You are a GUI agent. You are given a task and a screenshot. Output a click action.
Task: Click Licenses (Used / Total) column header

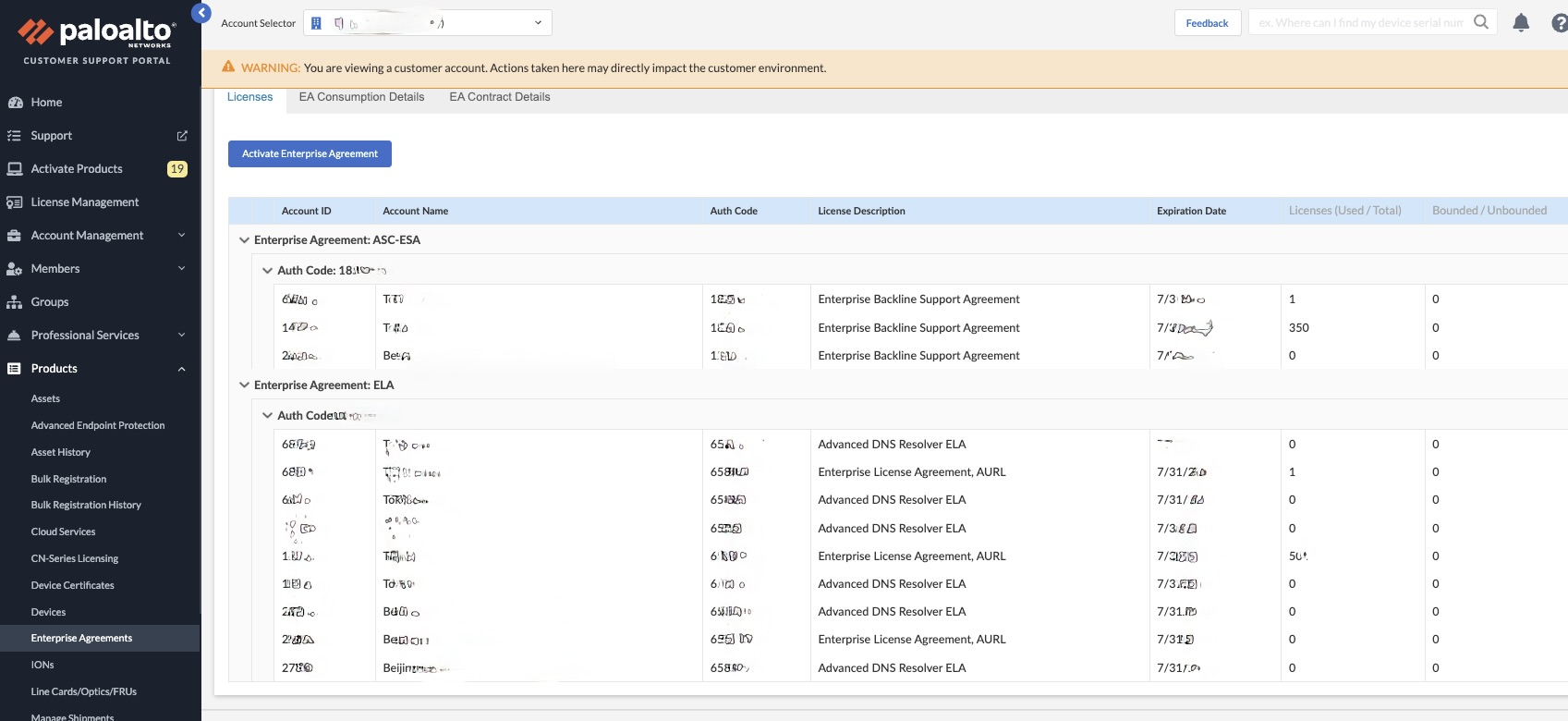(1345, 211)
